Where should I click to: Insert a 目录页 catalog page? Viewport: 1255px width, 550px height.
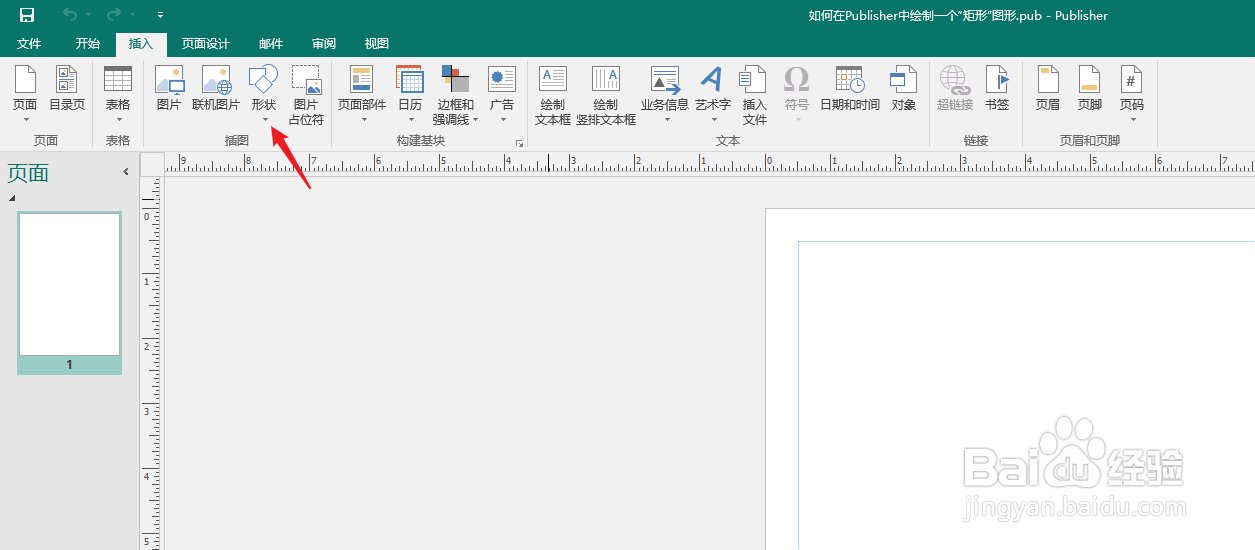[67, 89]
